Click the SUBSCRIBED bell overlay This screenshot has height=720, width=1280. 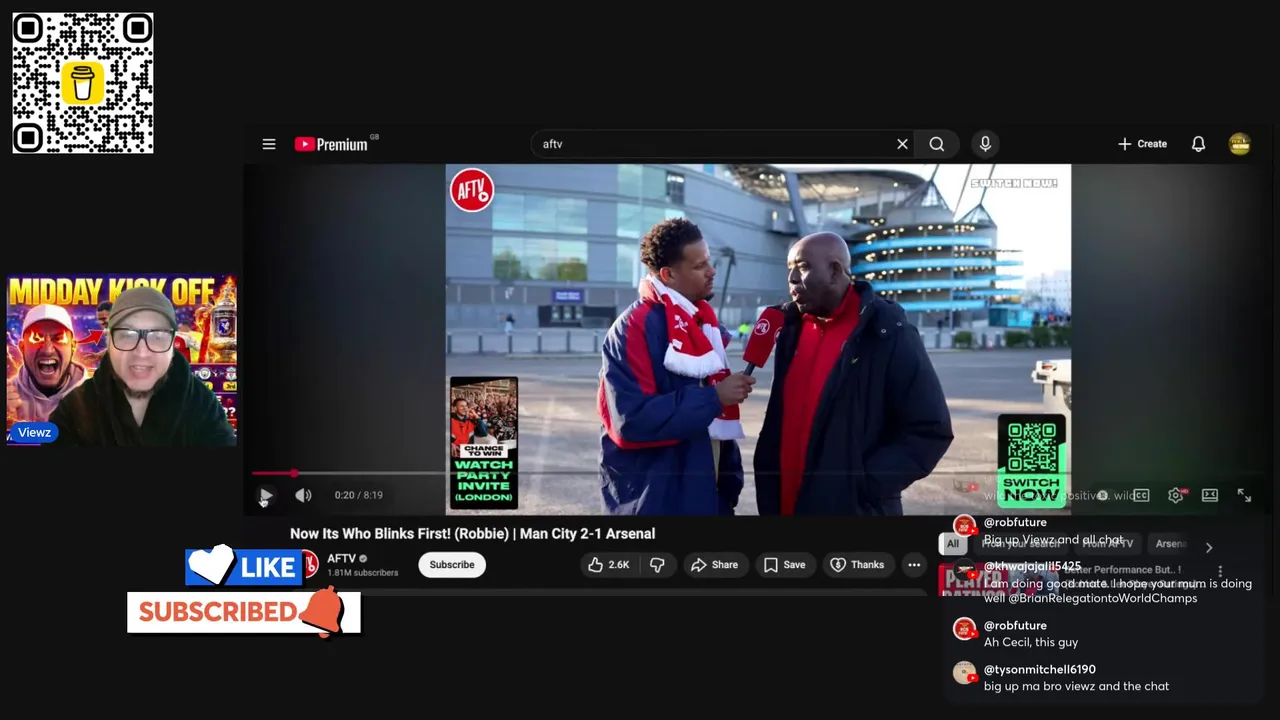click(243, 612)
